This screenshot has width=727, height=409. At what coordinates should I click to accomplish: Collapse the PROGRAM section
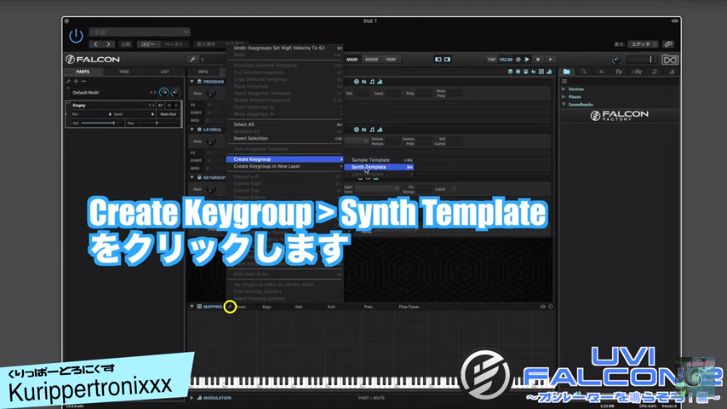pyautogui.click(x=192, y=82)
